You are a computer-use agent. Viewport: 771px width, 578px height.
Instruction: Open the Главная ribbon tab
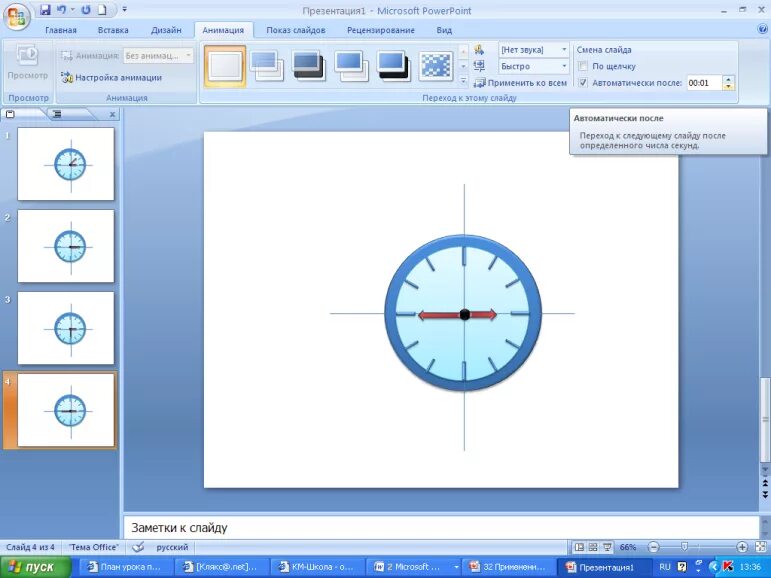point(61,30)
